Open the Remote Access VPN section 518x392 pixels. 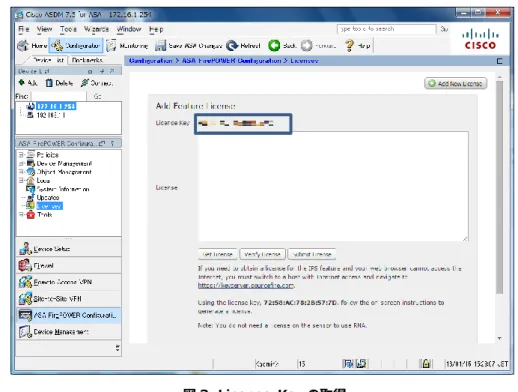point(69,282)
